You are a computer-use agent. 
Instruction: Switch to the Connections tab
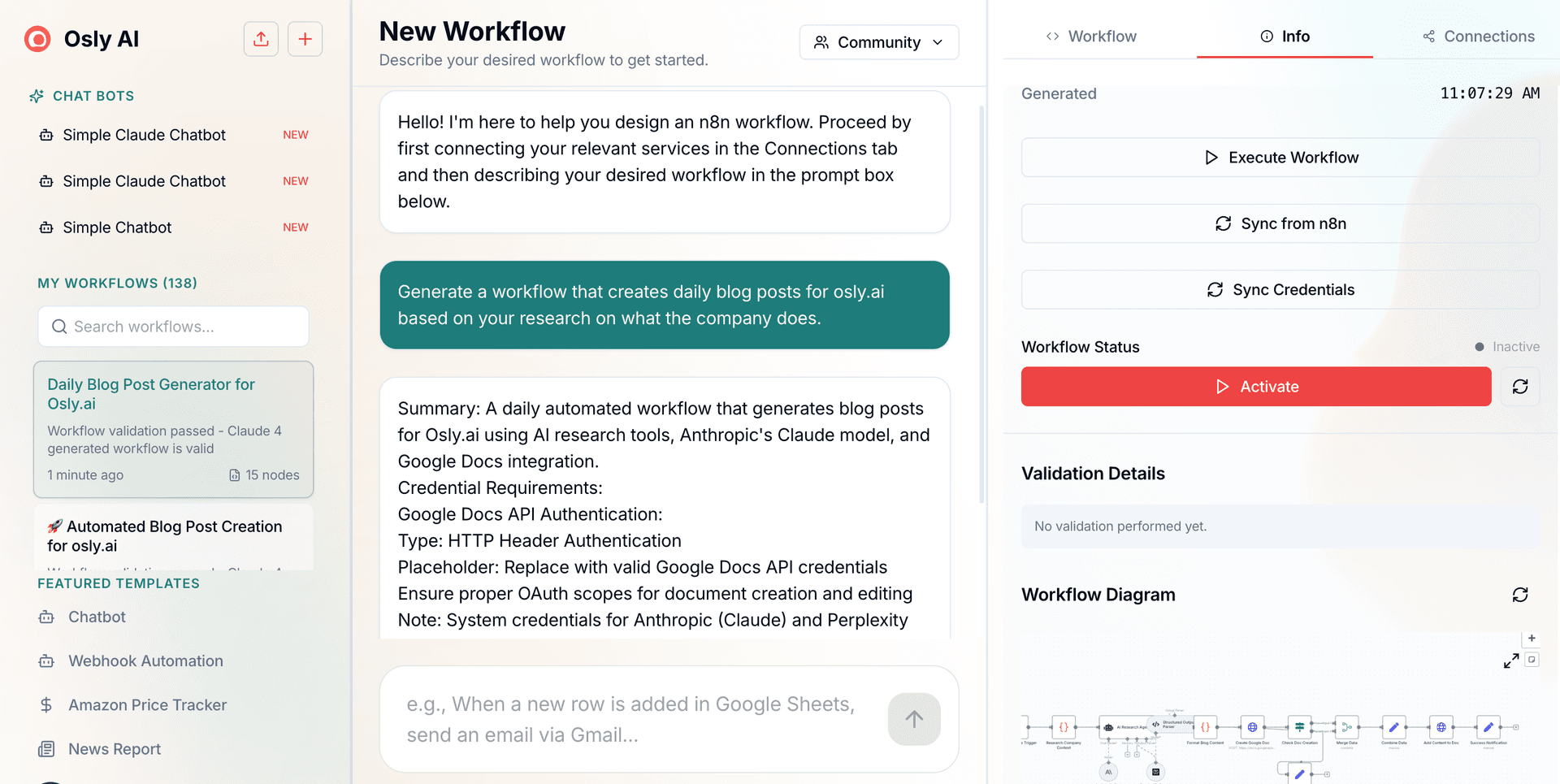coord(1479,37)
